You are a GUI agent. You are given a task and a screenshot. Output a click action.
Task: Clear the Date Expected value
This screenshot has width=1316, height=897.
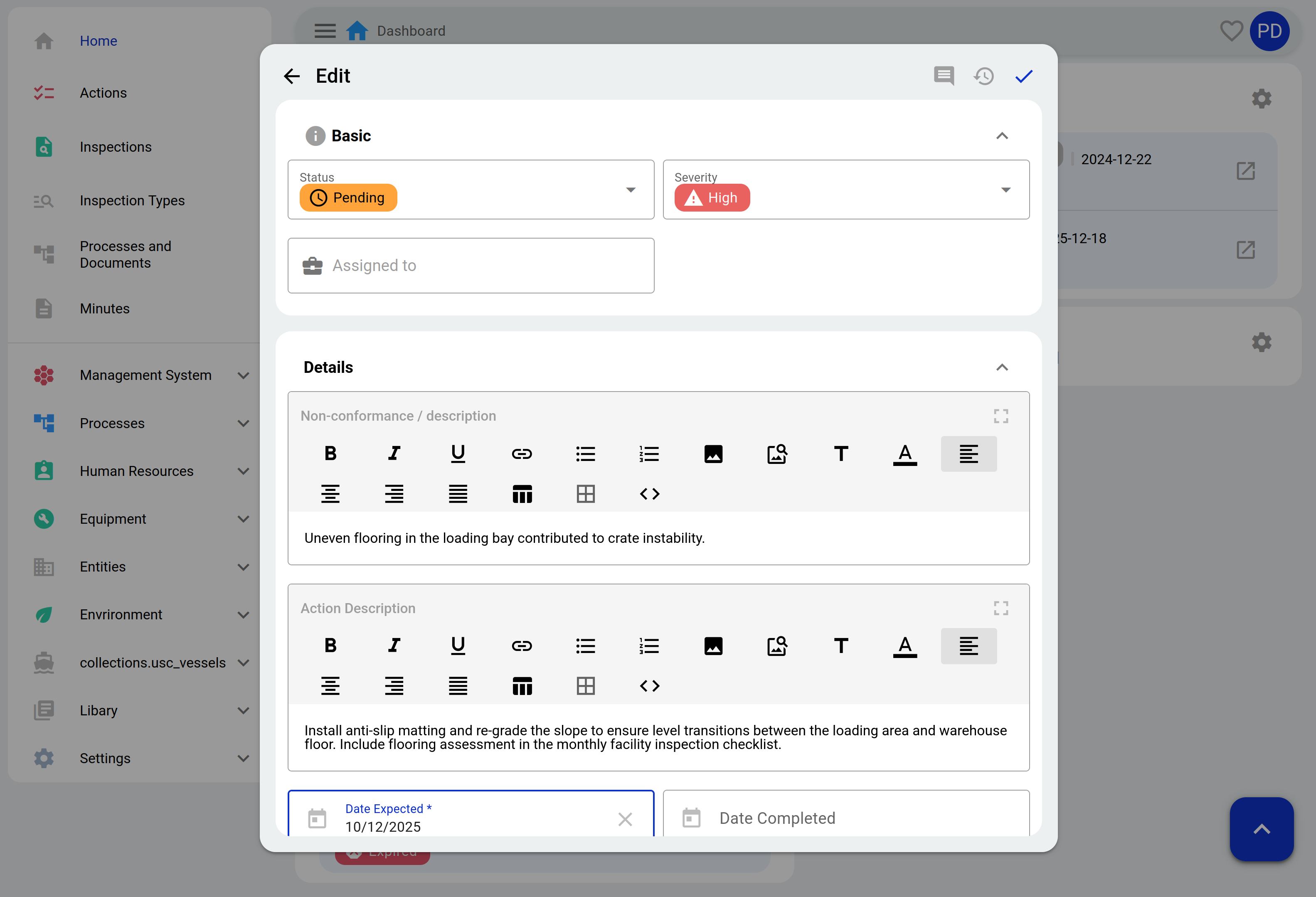click(625, 819)
